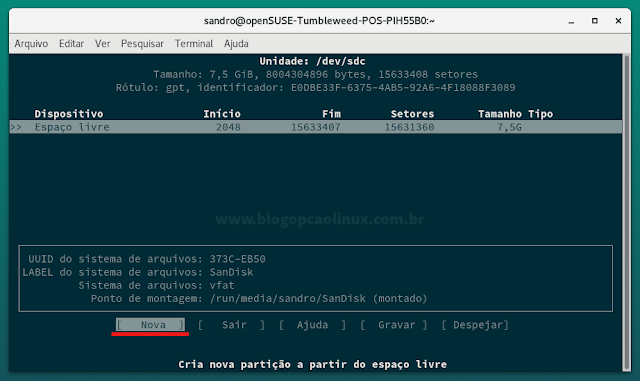Click the Dispositivo column header
The width and height of the screenshot is (640, 381).
(69, 114)
